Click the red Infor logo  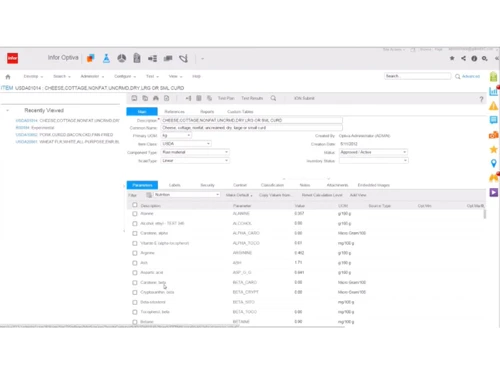pos(13,58)
